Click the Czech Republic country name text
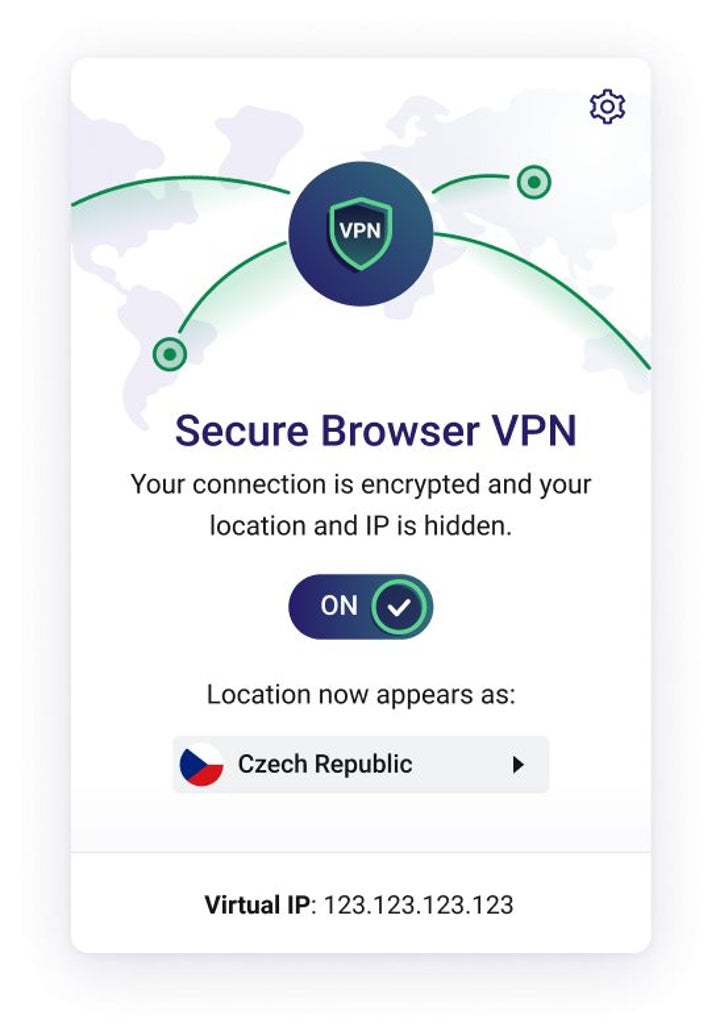The width and height of the screenshot is (720, 1036). (x=325, y=764)
